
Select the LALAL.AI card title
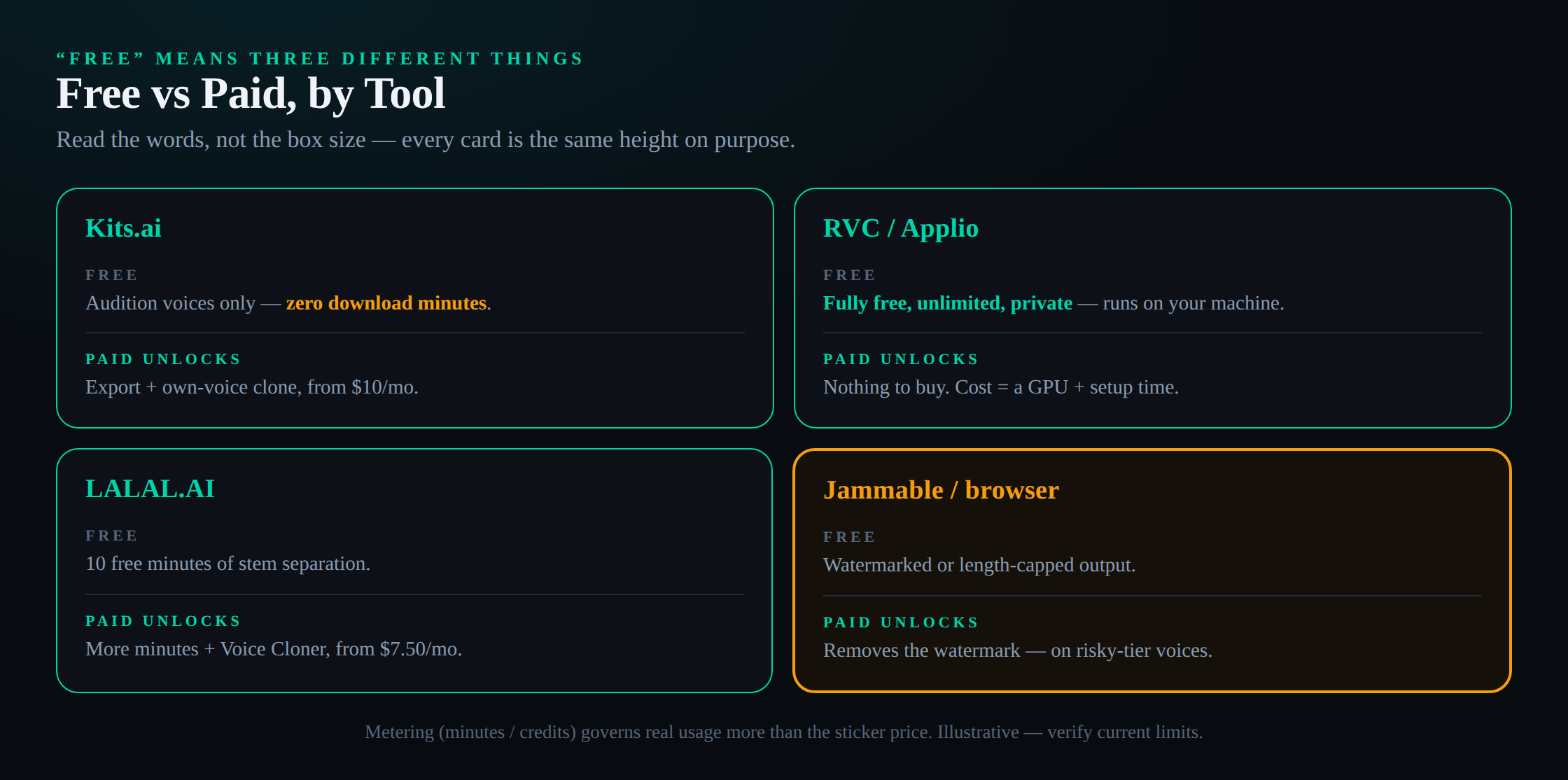pos(150,489)
